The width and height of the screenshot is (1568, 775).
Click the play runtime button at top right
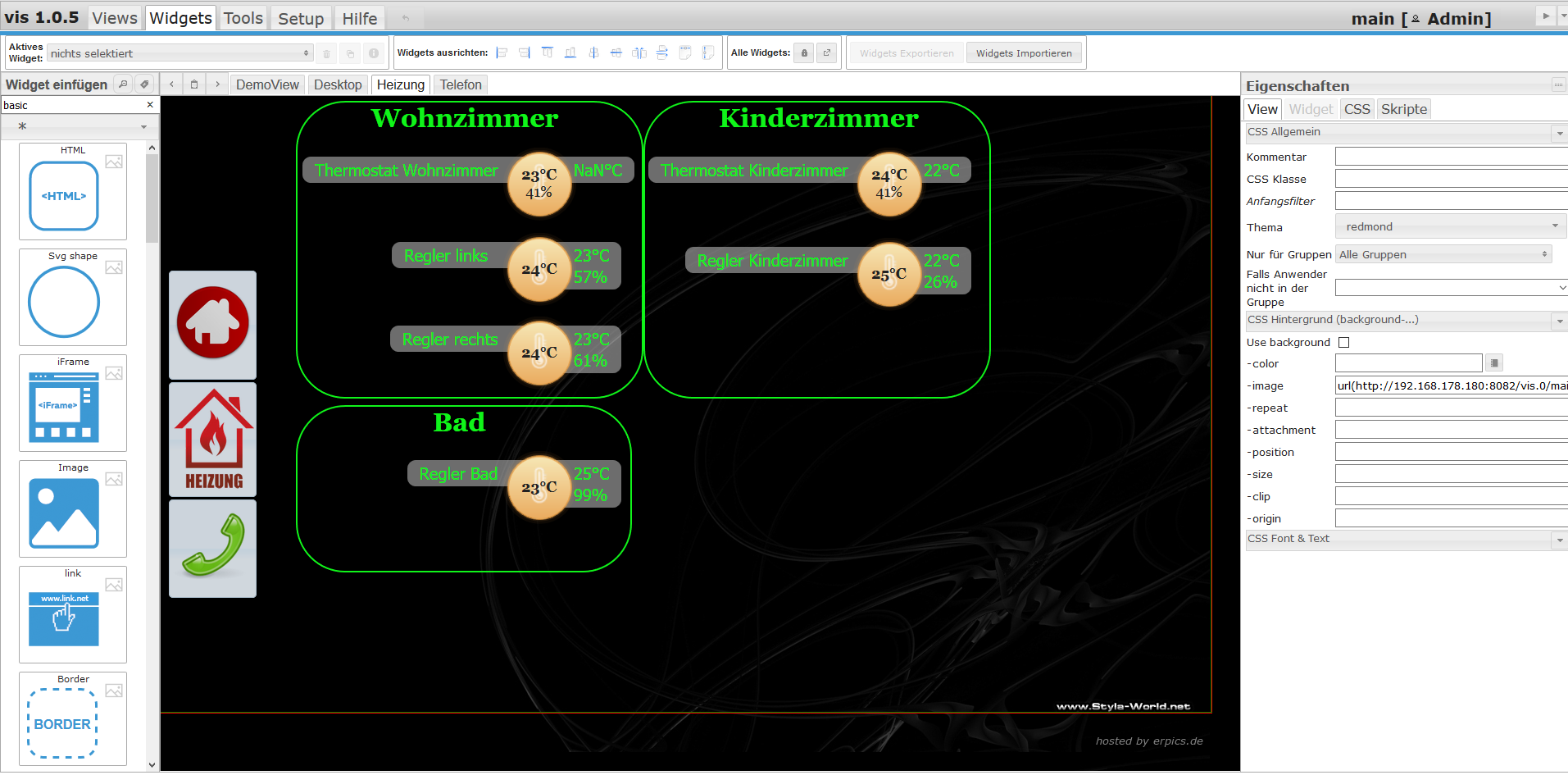point(1545,16)
